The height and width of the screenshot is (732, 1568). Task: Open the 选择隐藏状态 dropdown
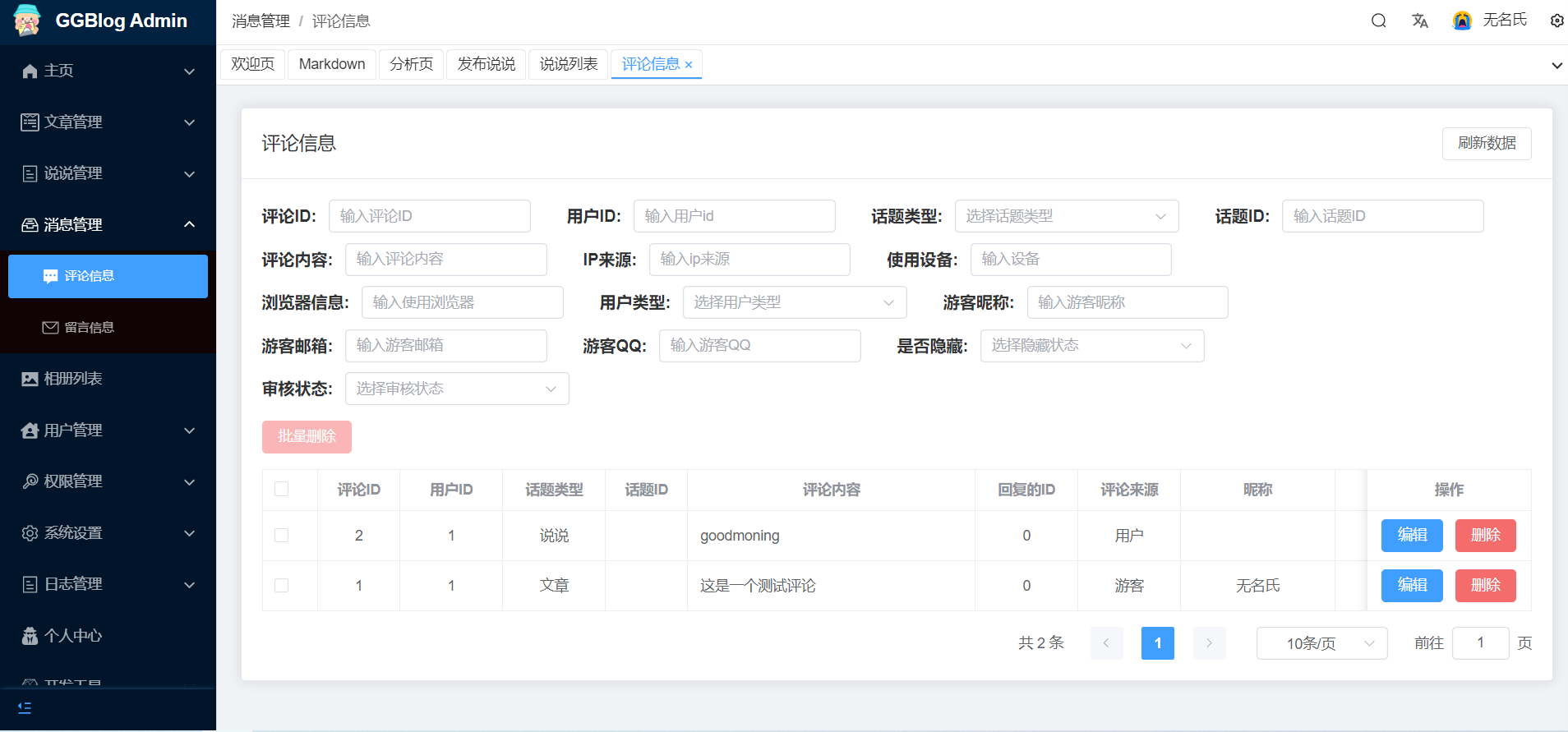tap(1092, 346)
